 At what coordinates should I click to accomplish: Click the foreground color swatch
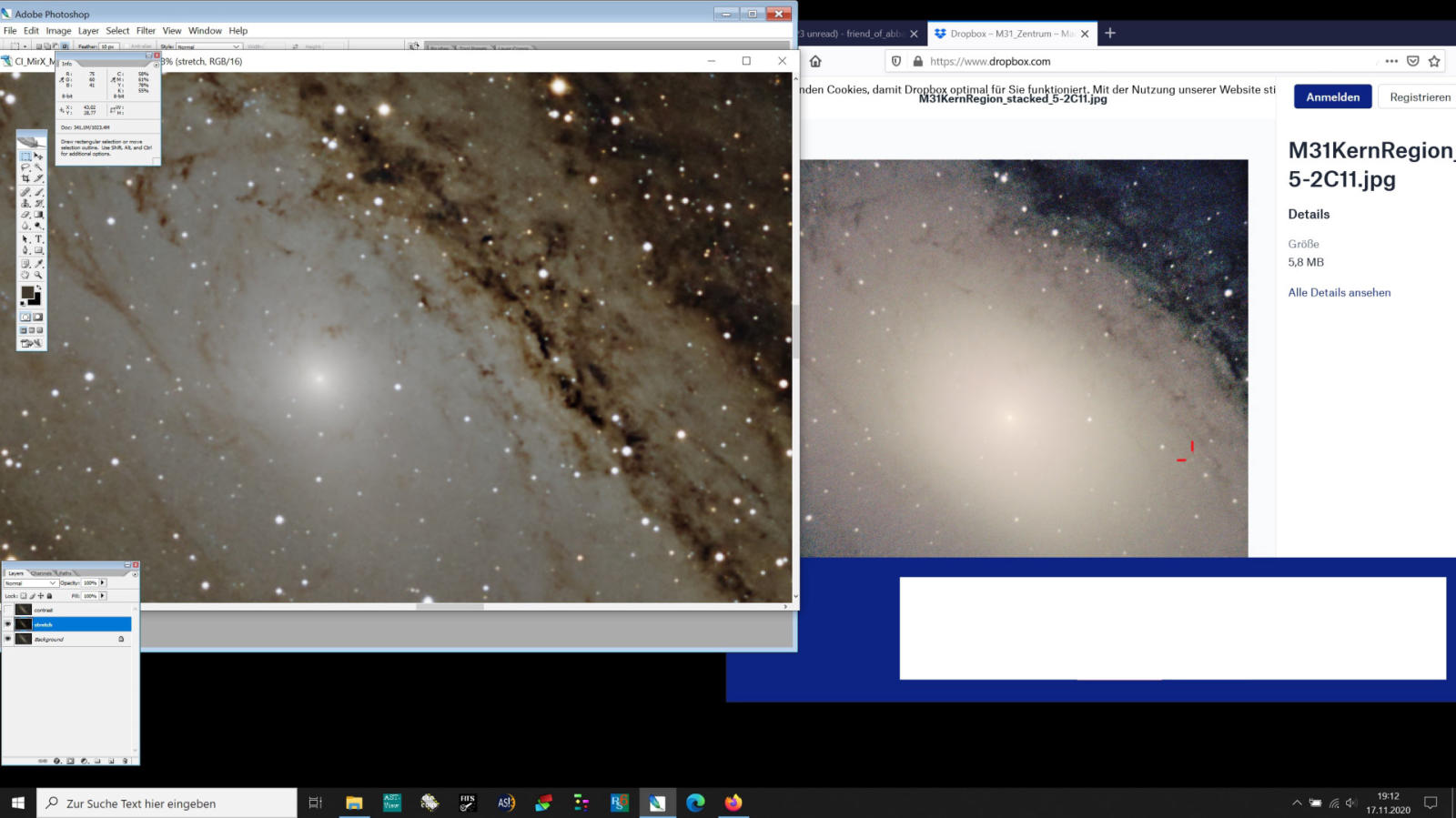pyautogui.click(x=27, y=293)
